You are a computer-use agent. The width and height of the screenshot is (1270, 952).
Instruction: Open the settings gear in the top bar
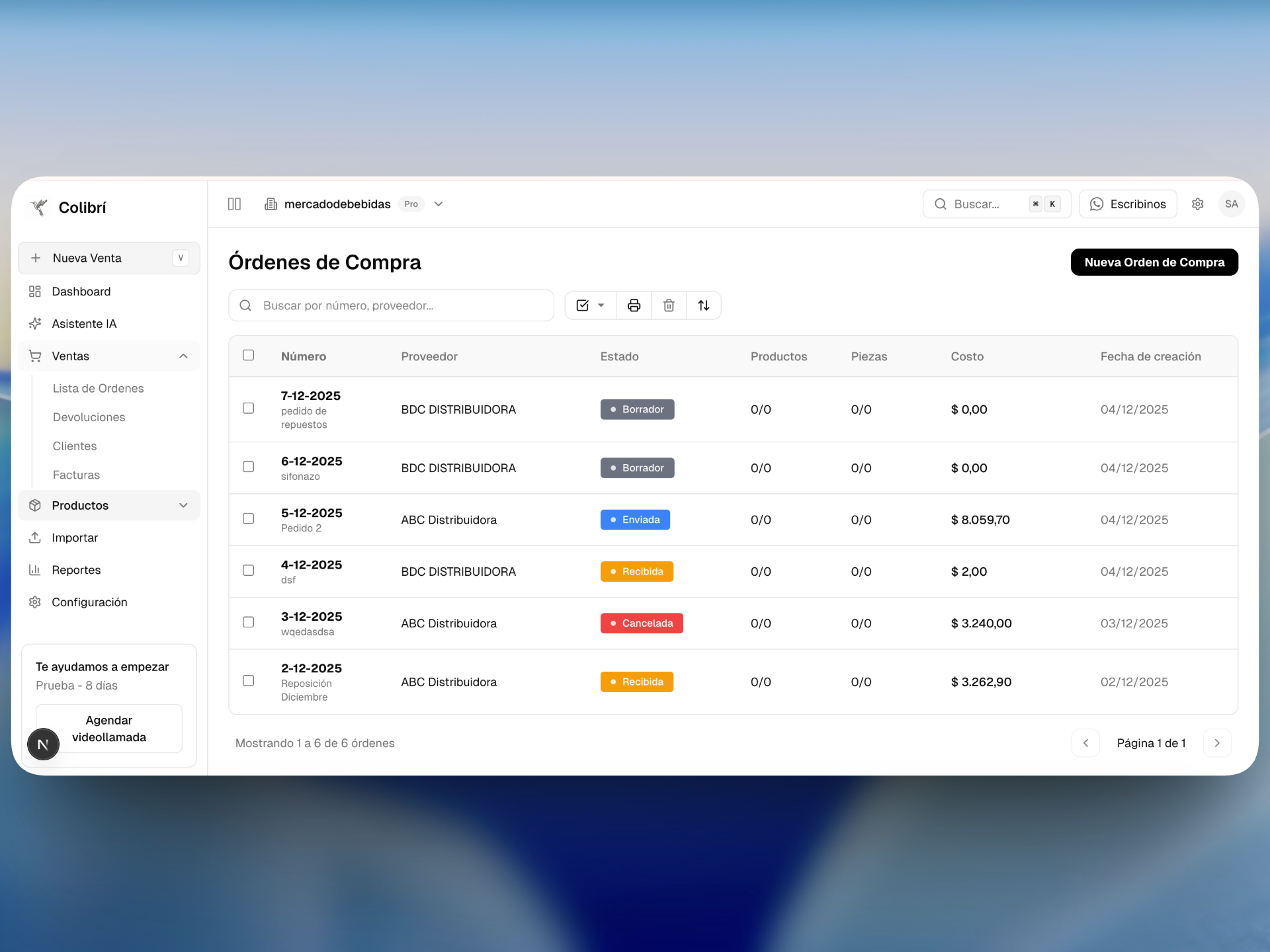point(1198,204)
